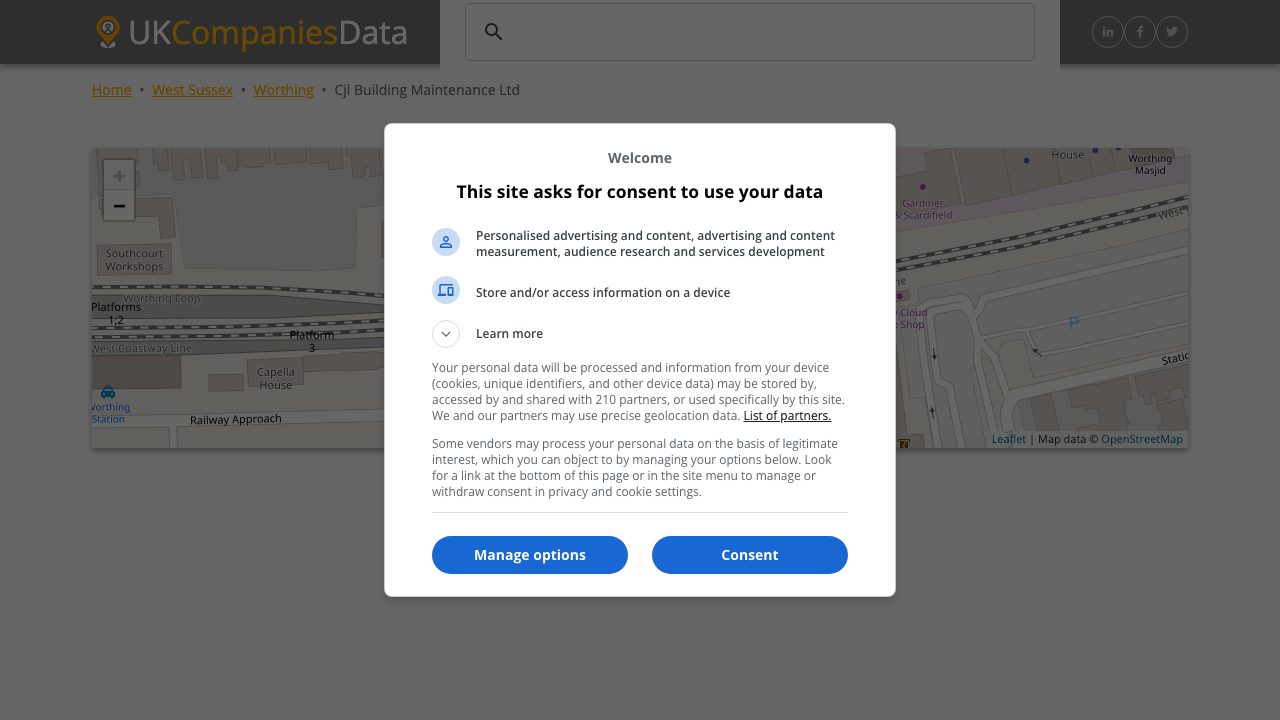Click the Worthing Station taxi marker
Viewport: 1280px width, 720px height.
coord(108,393)
